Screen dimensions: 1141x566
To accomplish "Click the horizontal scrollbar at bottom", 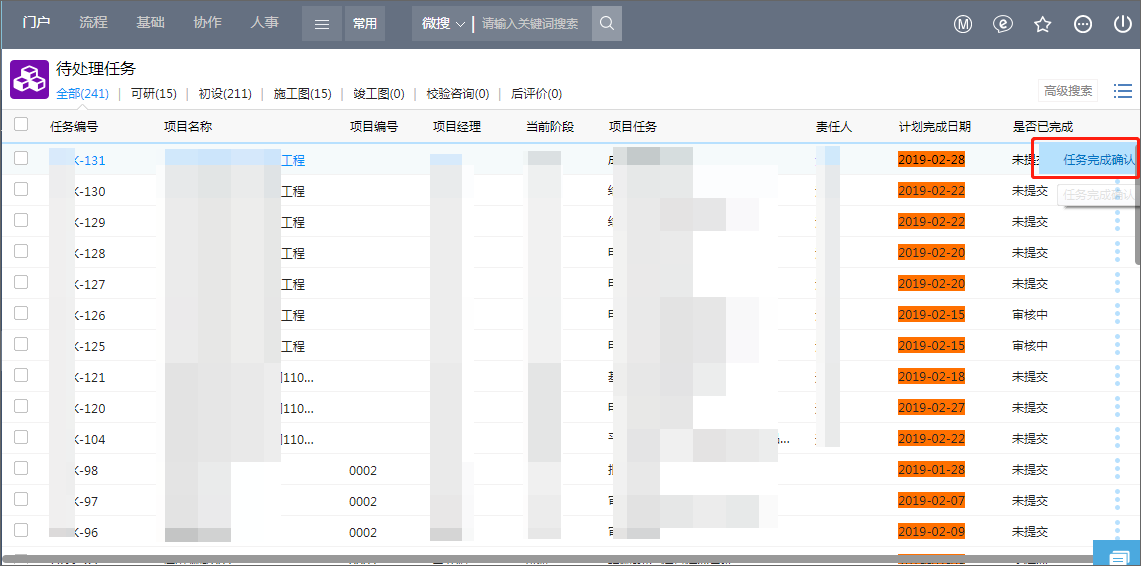I will pos(546,559).
